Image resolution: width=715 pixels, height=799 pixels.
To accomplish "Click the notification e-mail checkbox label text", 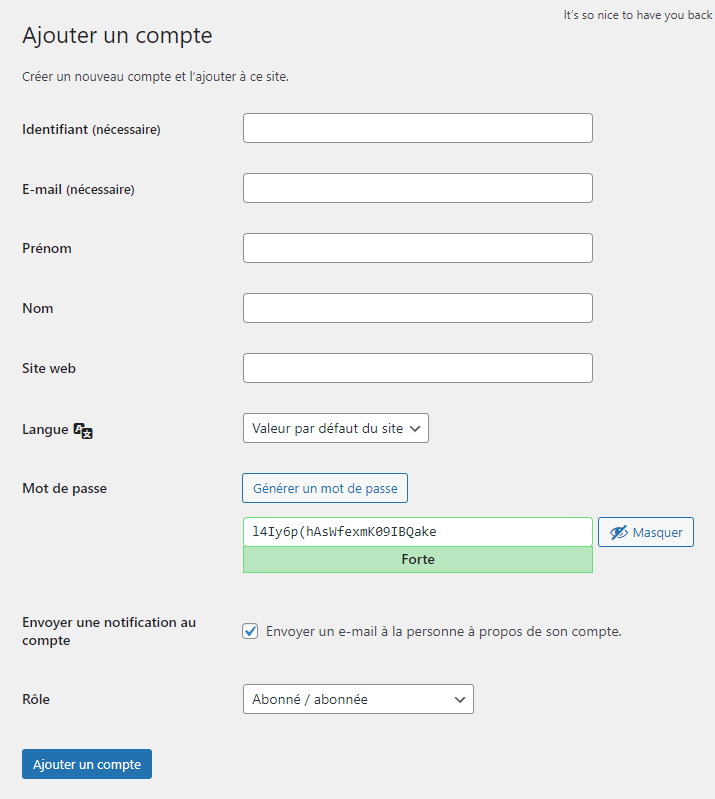I will (x=443, y=632).
